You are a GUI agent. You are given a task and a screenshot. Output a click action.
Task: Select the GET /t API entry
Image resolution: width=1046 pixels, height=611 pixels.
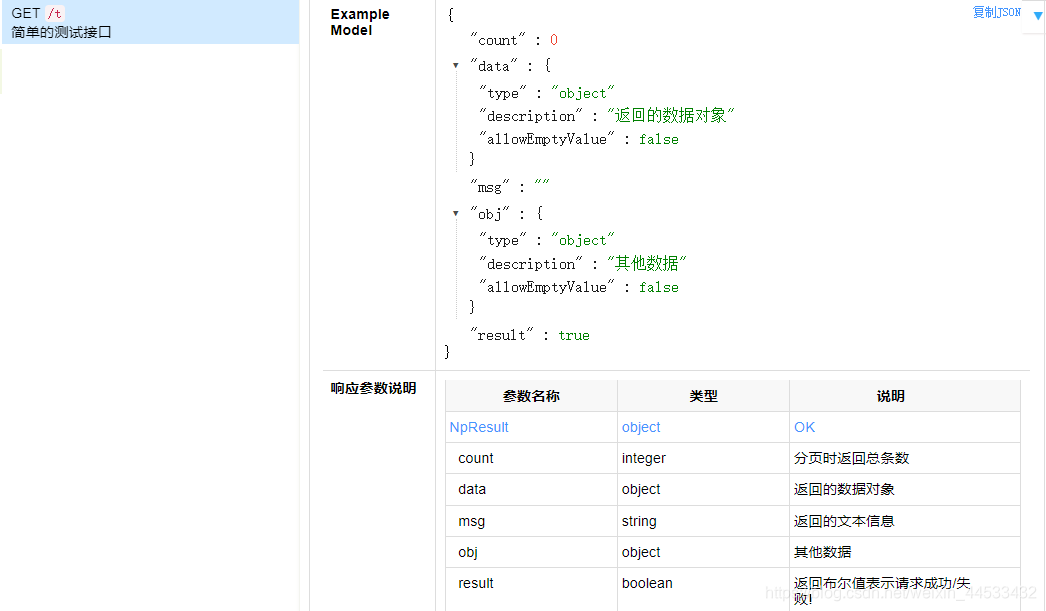tap(150, 22)
